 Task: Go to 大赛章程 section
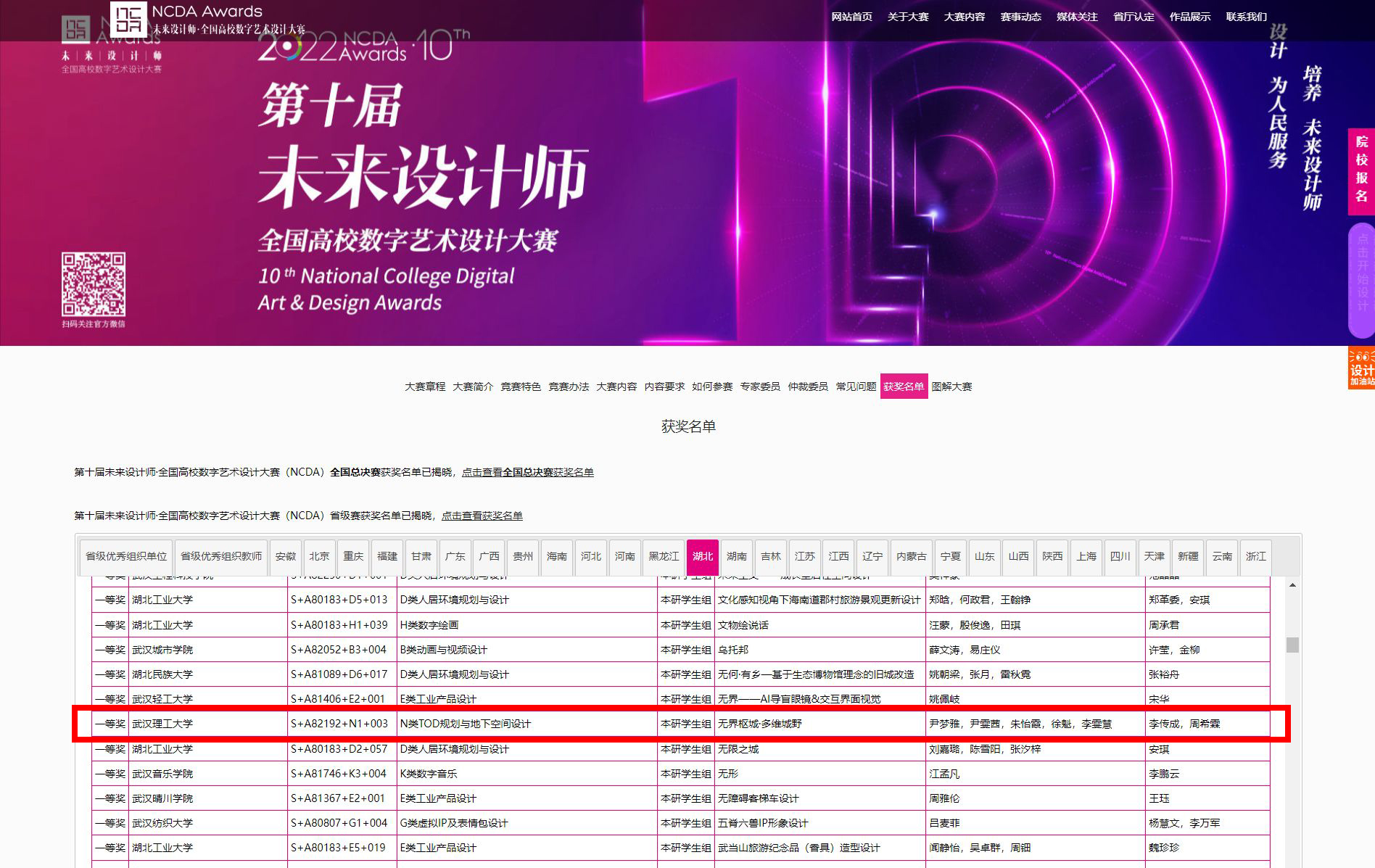pyautogui.click(x=425, y=387)
